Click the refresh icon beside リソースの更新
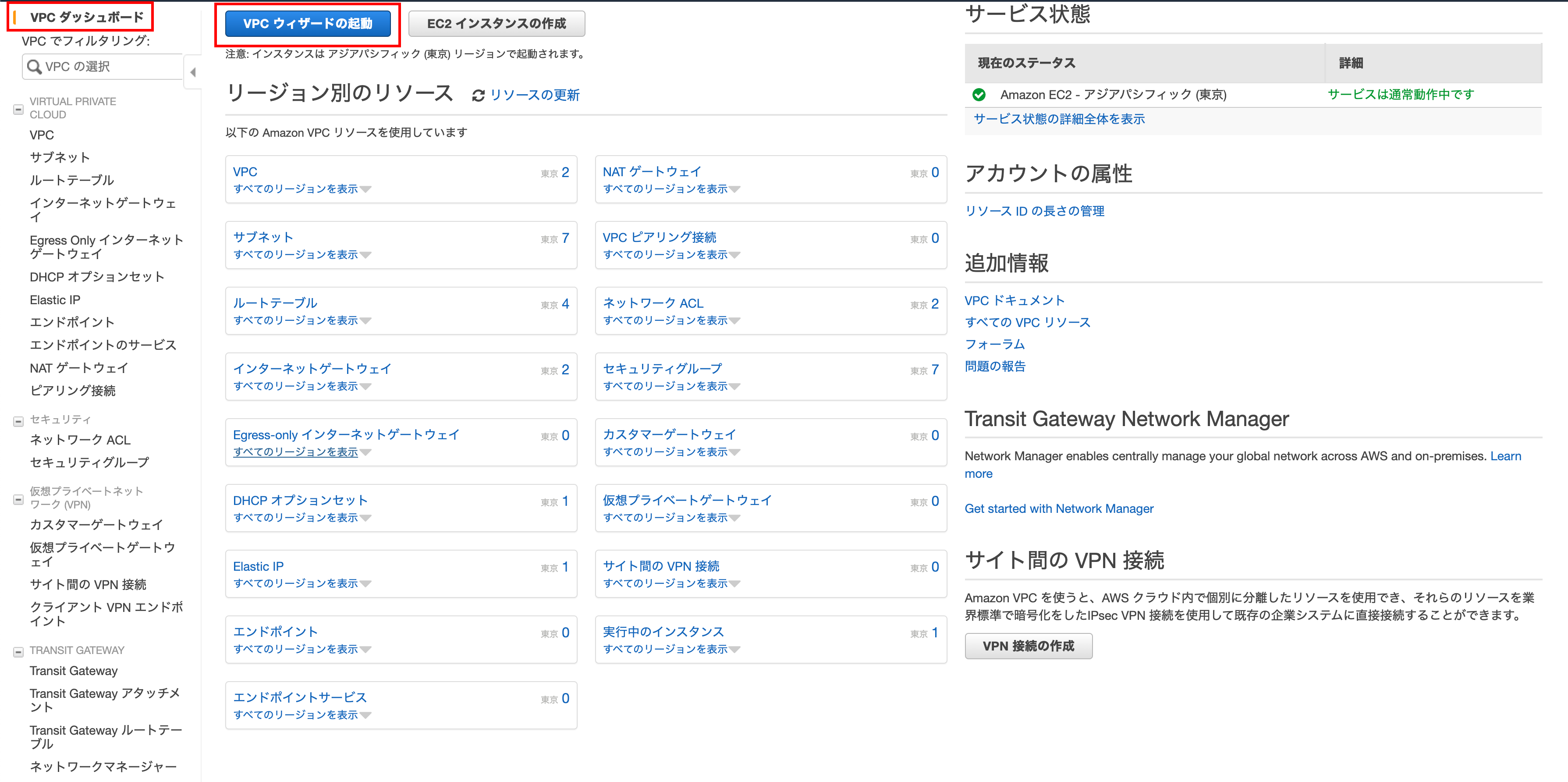Image resolution: width=1568 pixels, height=782 pixels. coord(479,96)
